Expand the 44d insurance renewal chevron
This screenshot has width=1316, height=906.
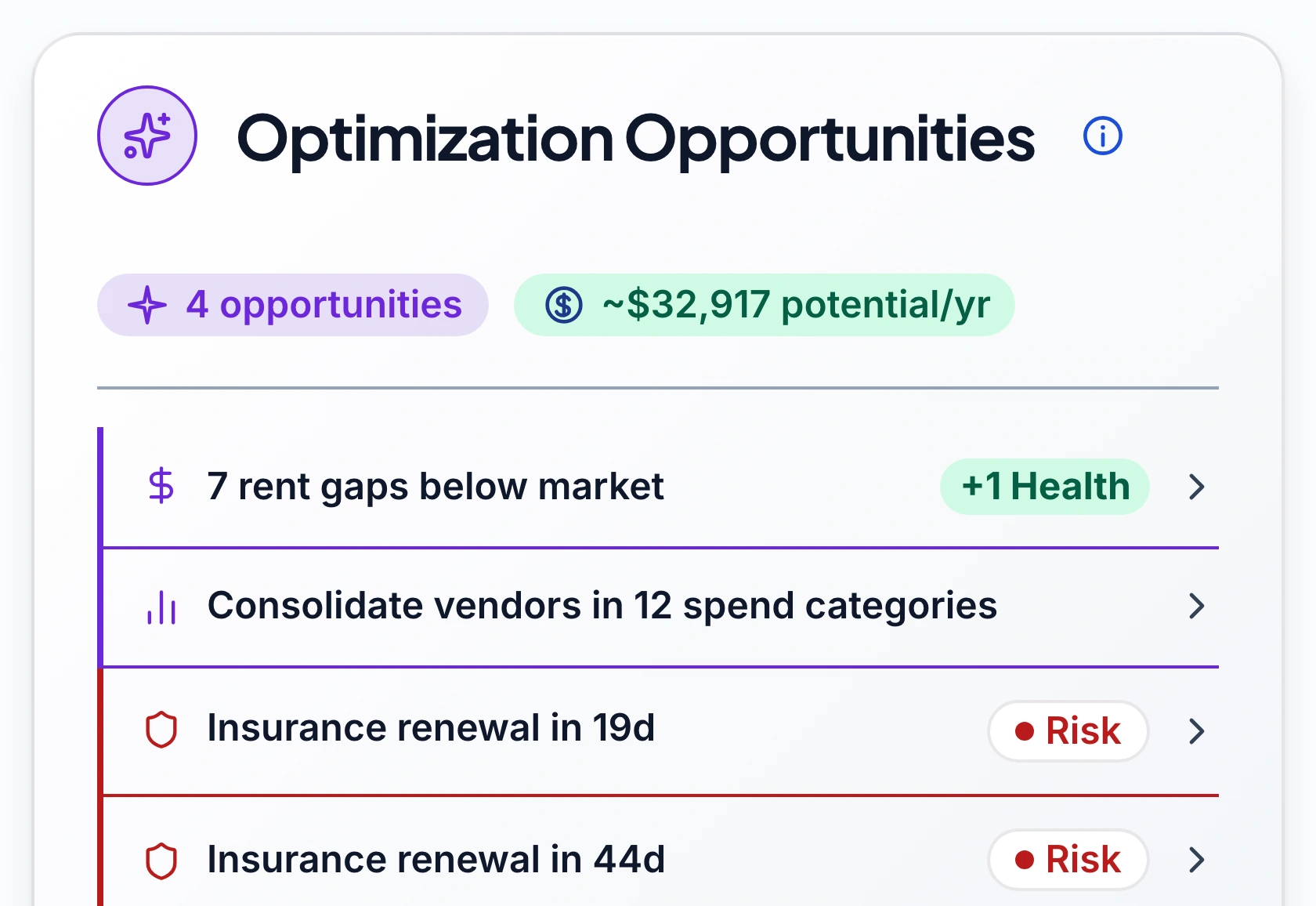[x=1196, y=860]
